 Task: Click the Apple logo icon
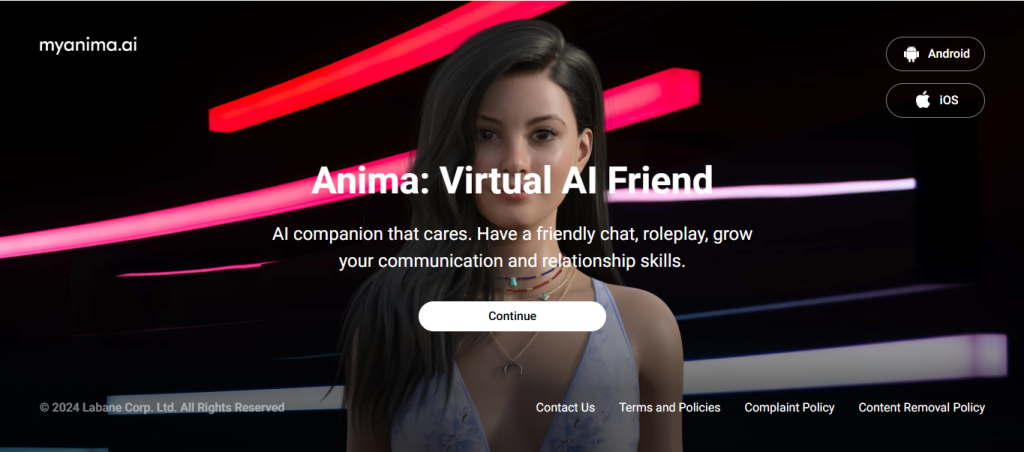(x=923, y=100)
